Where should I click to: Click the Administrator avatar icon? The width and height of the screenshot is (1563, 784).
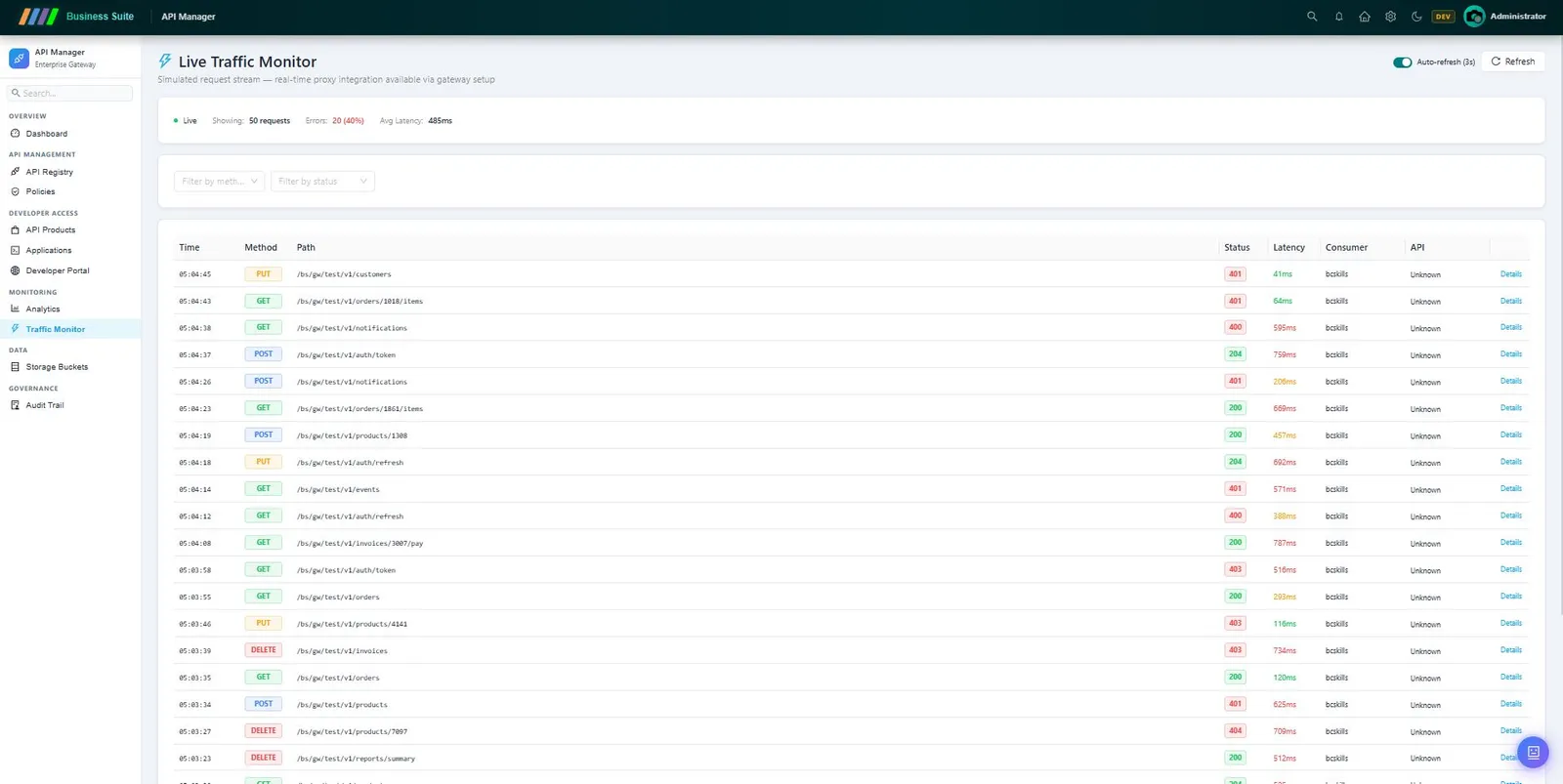pos(1474,17)
